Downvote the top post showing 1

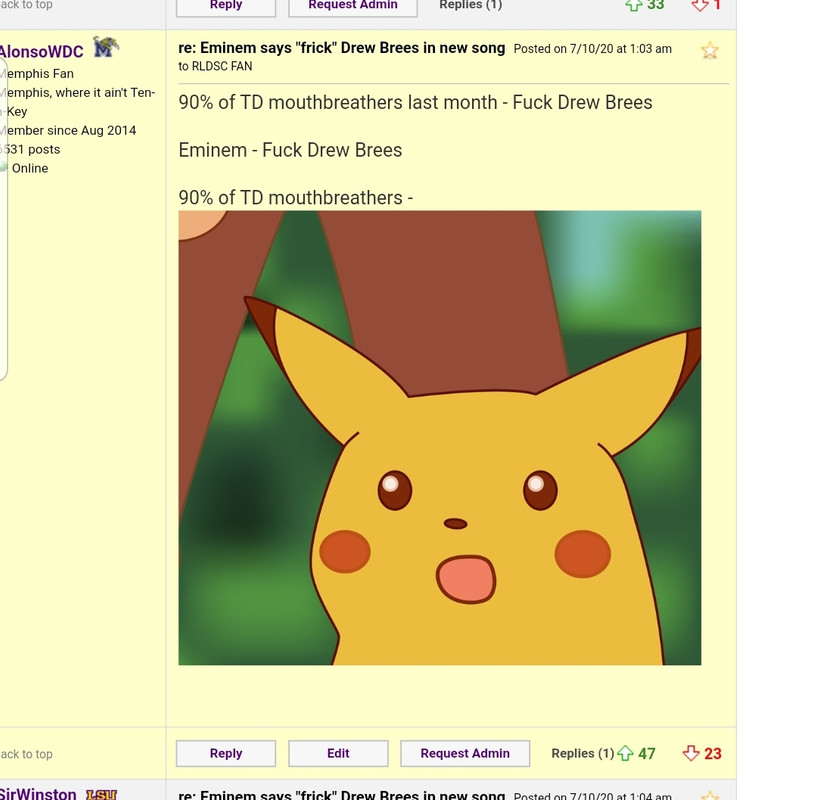tap(700, 5)
